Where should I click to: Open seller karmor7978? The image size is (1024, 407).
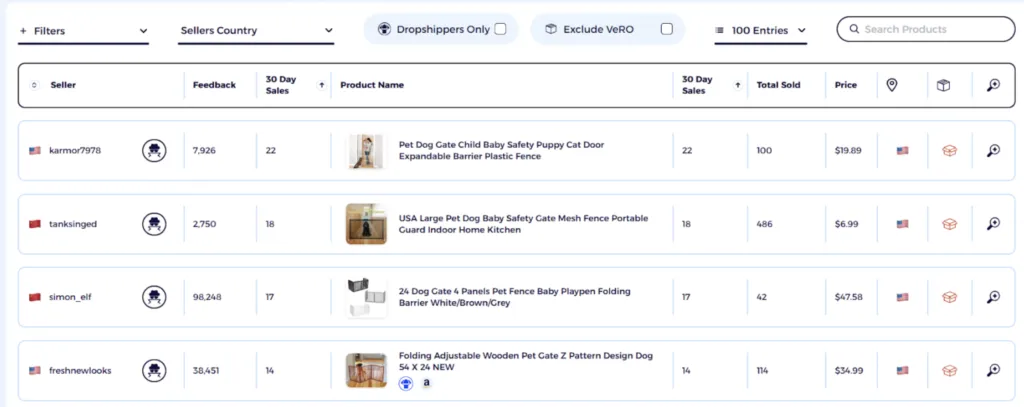pyautogui.click(x=75, y=151)
